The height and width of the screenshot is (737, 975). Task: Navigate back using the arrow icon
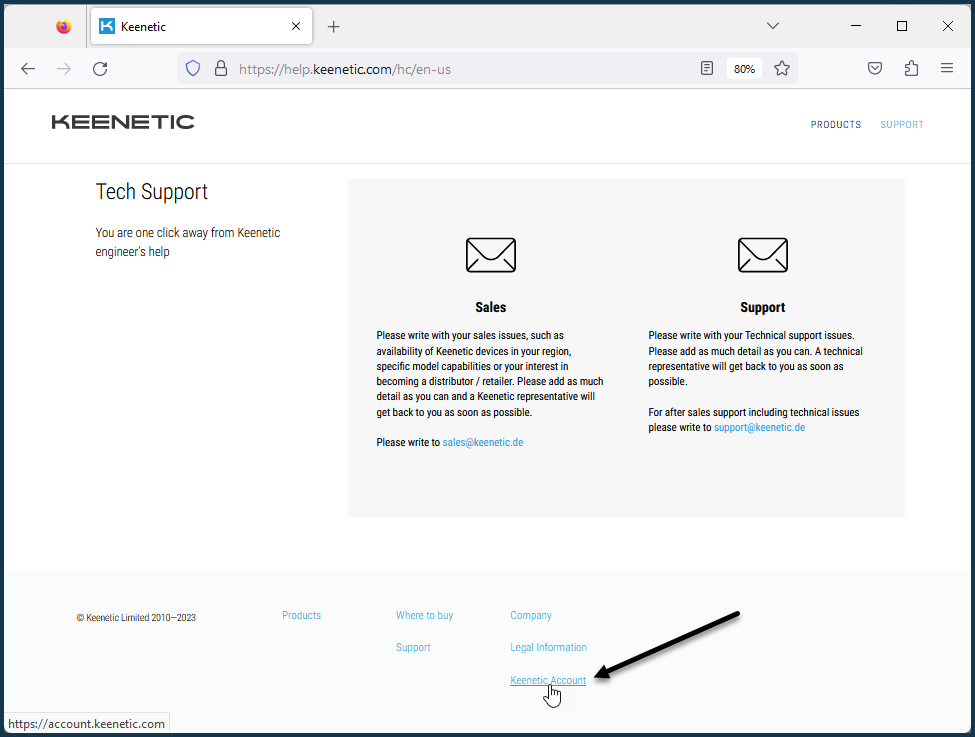27,68
